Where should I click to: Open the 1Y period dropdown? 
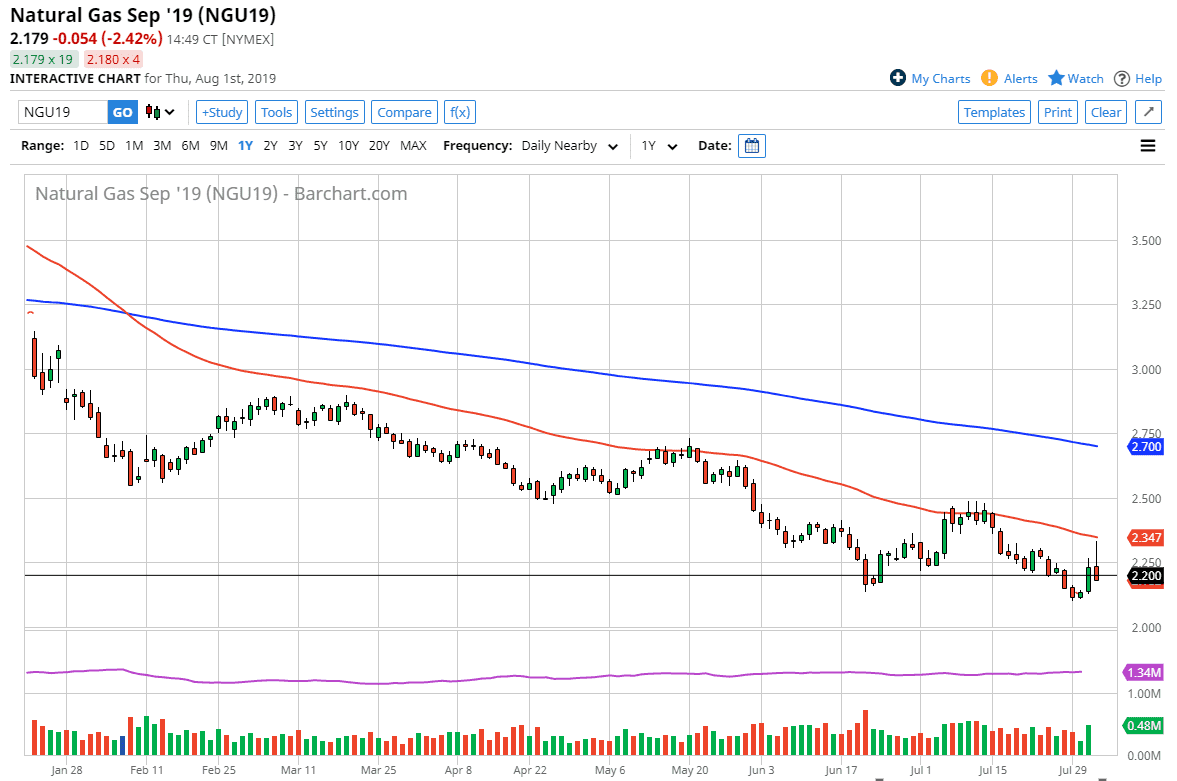pos(659,146)
